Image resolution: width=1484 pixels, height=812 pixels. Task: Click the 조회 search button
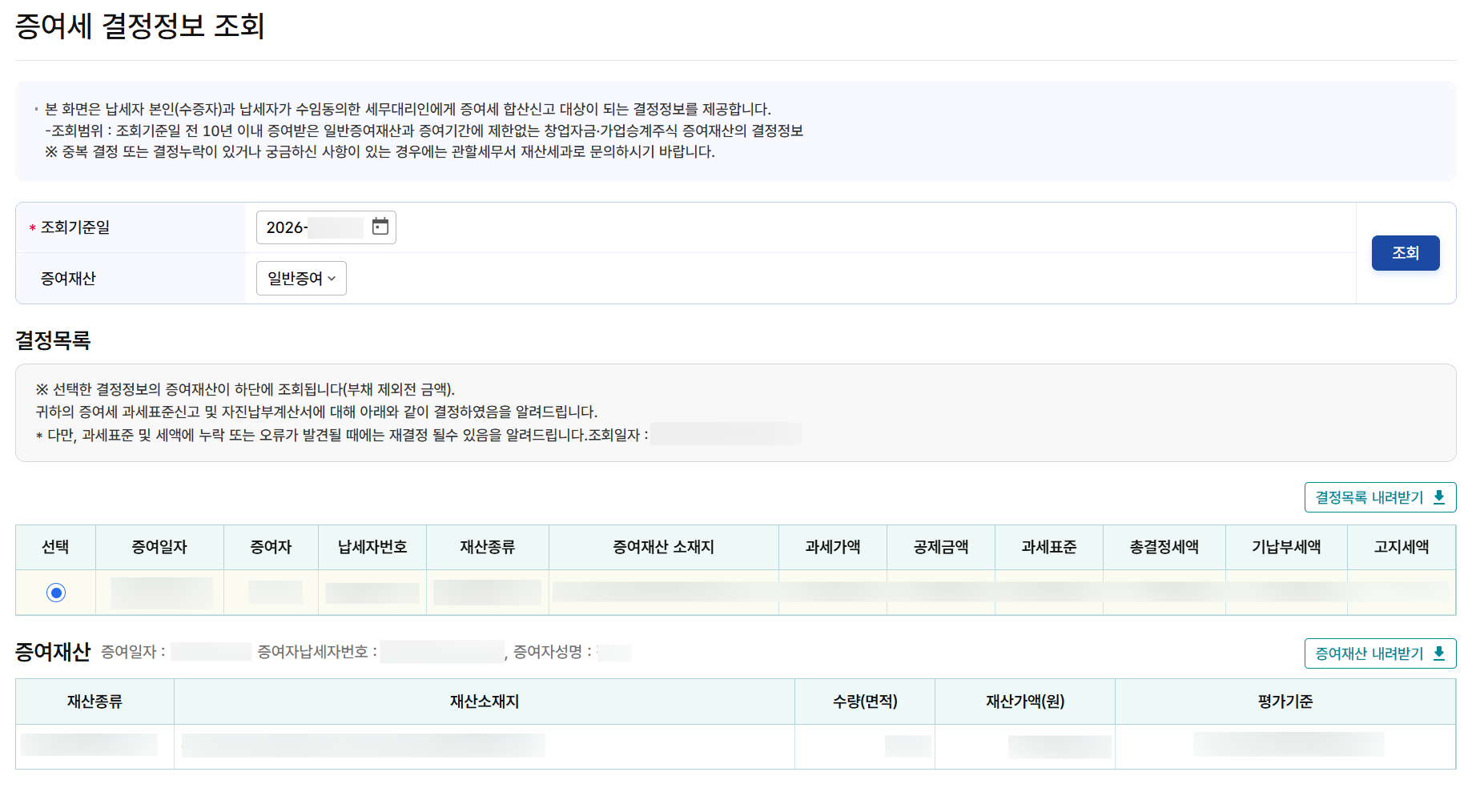pos(1406,253)
